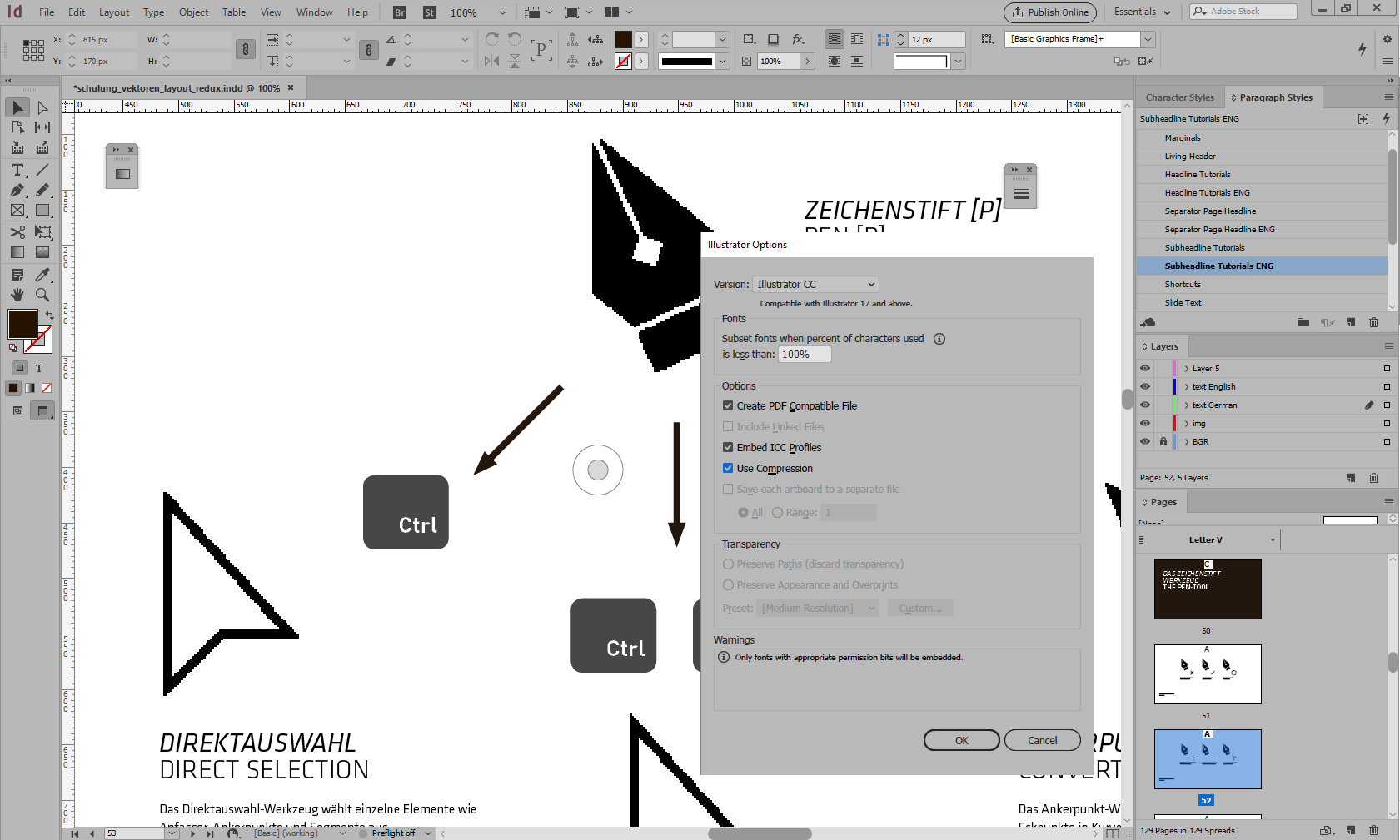Open zoom level dropdown at 100%
This screenshot has width=1400, height=840.
[x=502, y=13]
